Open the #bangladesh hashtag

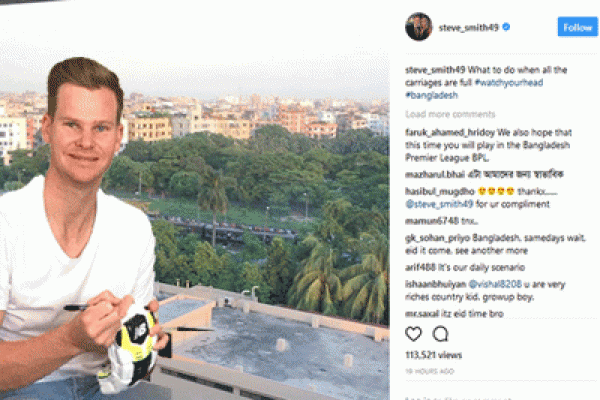(x=431, y=95)
